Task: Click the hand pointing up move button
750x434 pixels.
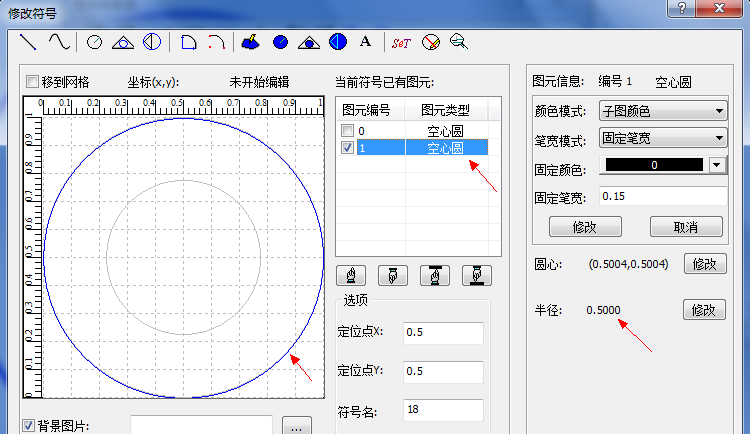Action: (350, 276)
